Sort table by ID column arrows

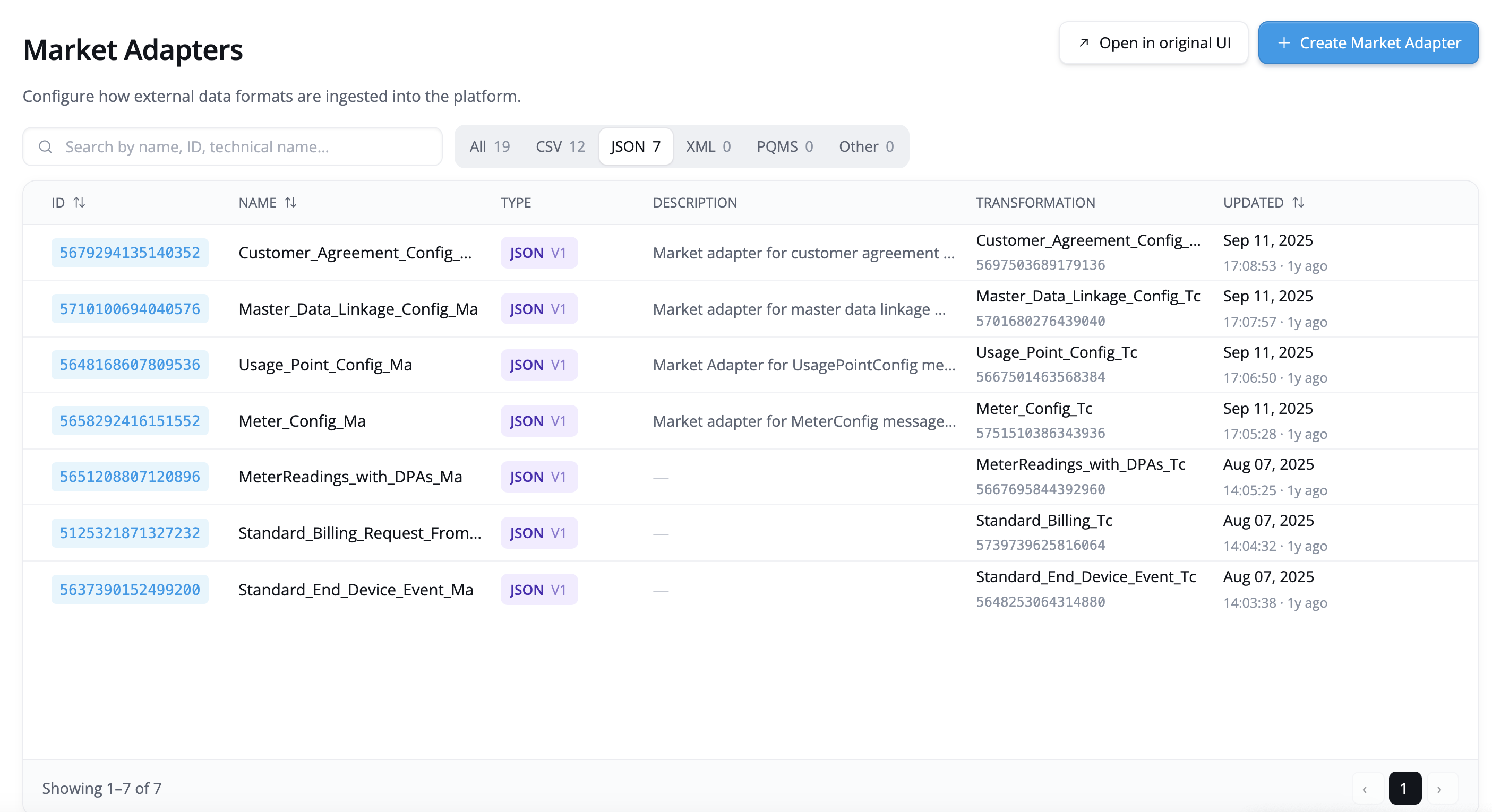(79, 203)
